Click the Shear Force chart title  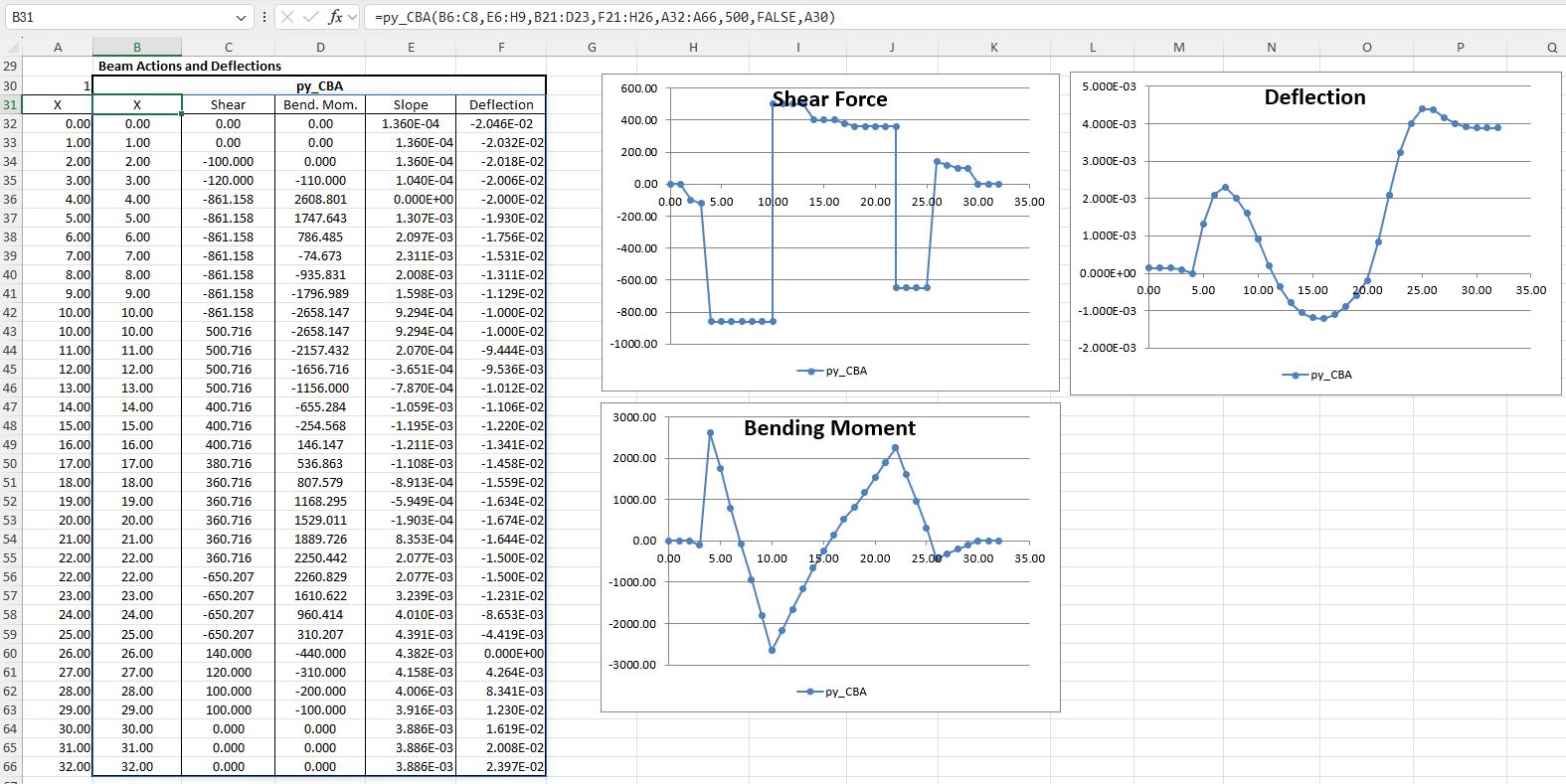(829, 99)
